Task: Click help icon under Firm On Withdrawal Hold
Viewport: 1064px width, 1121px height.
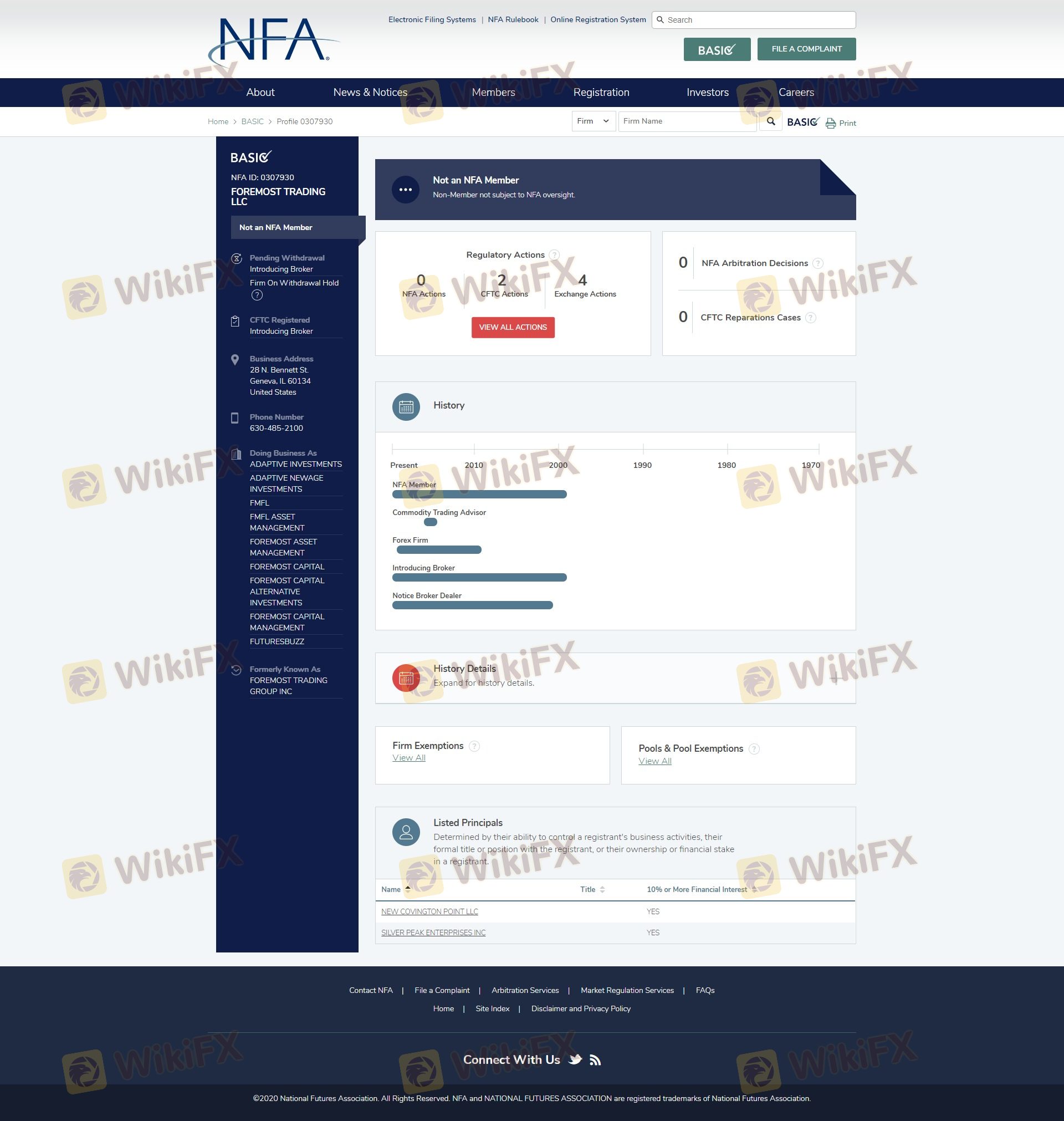Action: (257, 295)
